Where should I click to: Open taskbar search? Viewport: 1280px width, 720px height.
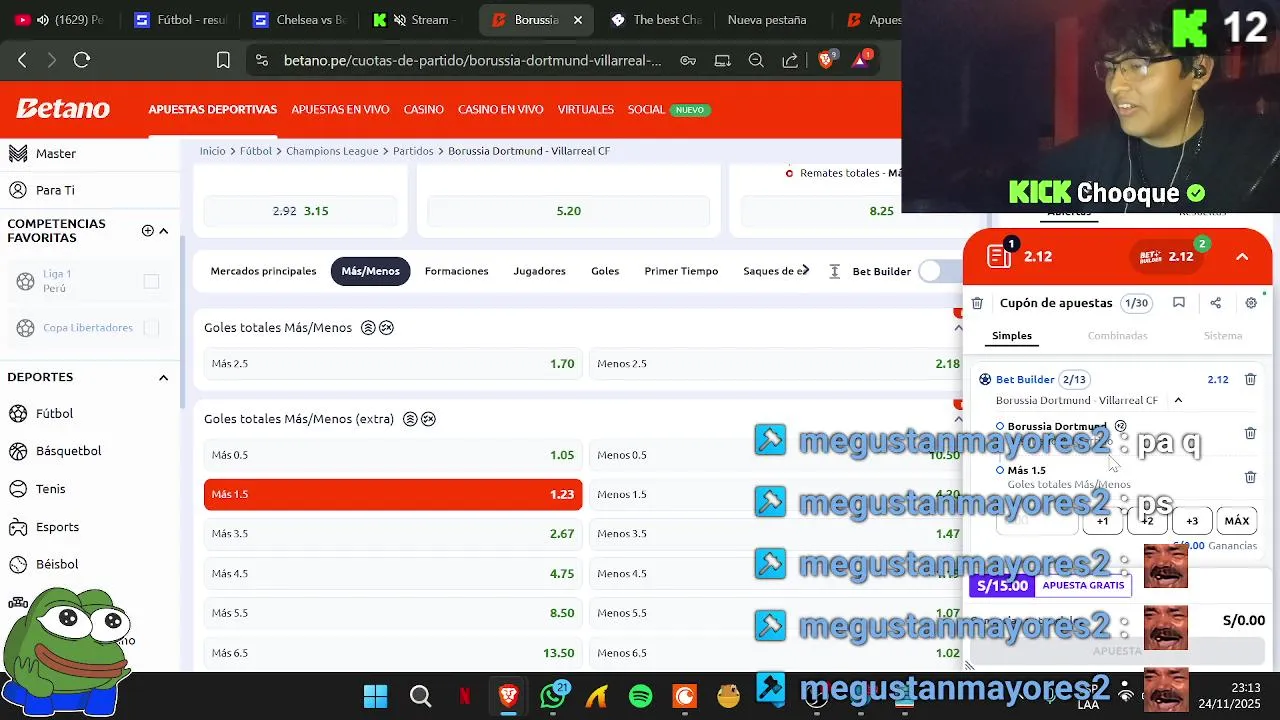tap(420, 696)
